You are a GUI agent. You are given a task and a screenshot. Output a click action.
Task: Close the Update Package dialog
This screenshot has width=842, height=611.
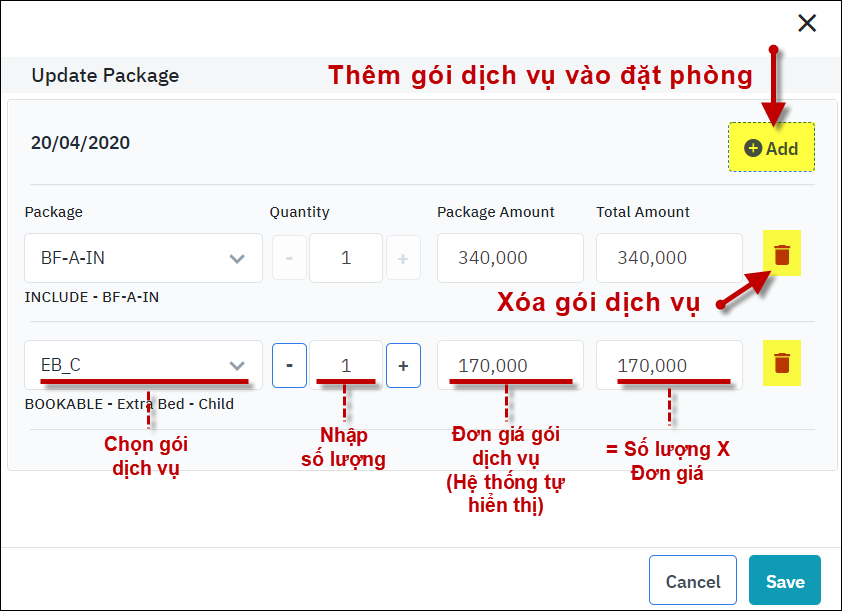click(x=806, y=23)
